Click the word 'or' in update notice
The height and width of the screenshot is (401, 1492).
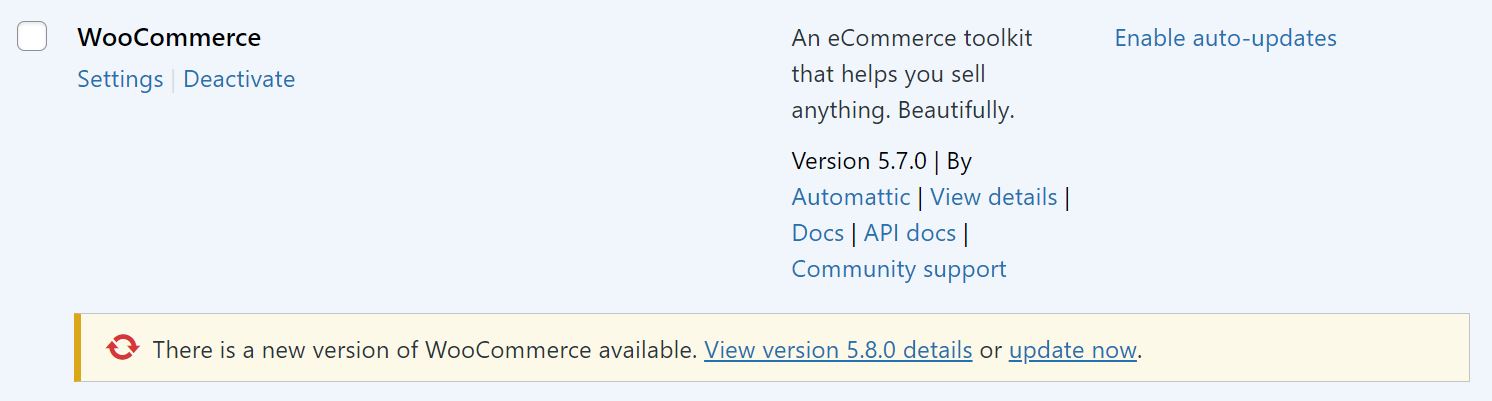tap(990, 350)
